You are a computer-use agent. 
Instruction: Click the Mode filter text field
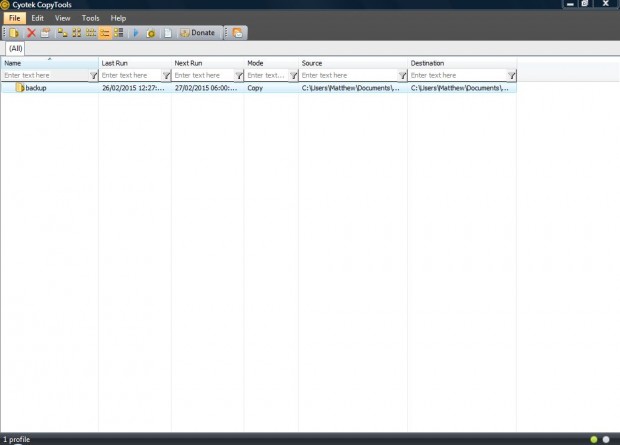pos(267,75)
